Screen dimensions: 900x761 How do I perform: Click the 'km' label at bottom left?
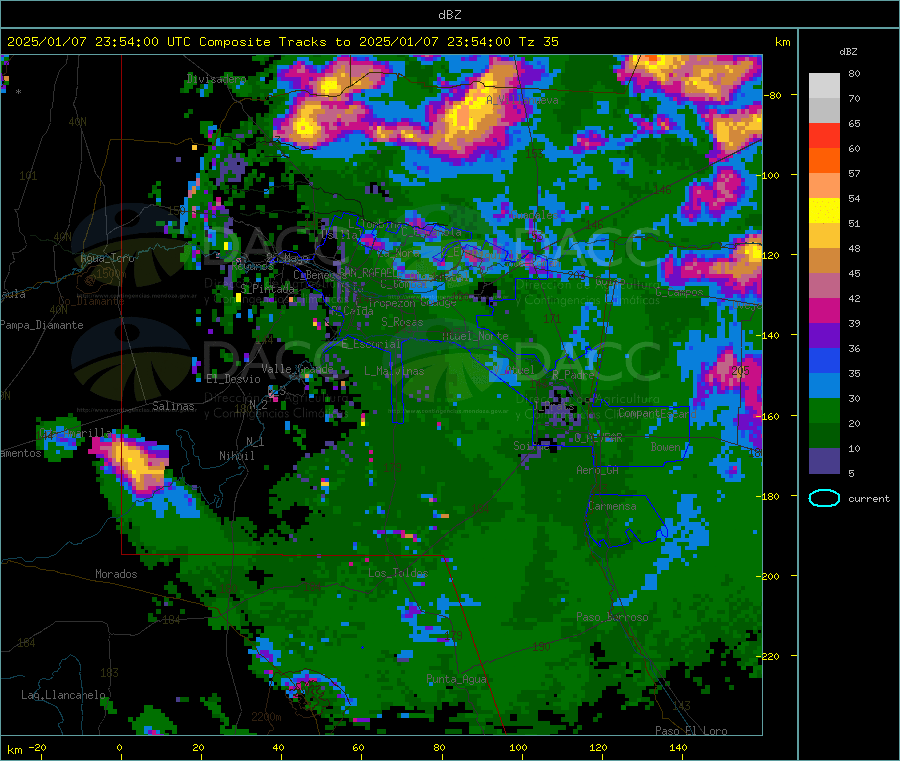pos(14,750)
